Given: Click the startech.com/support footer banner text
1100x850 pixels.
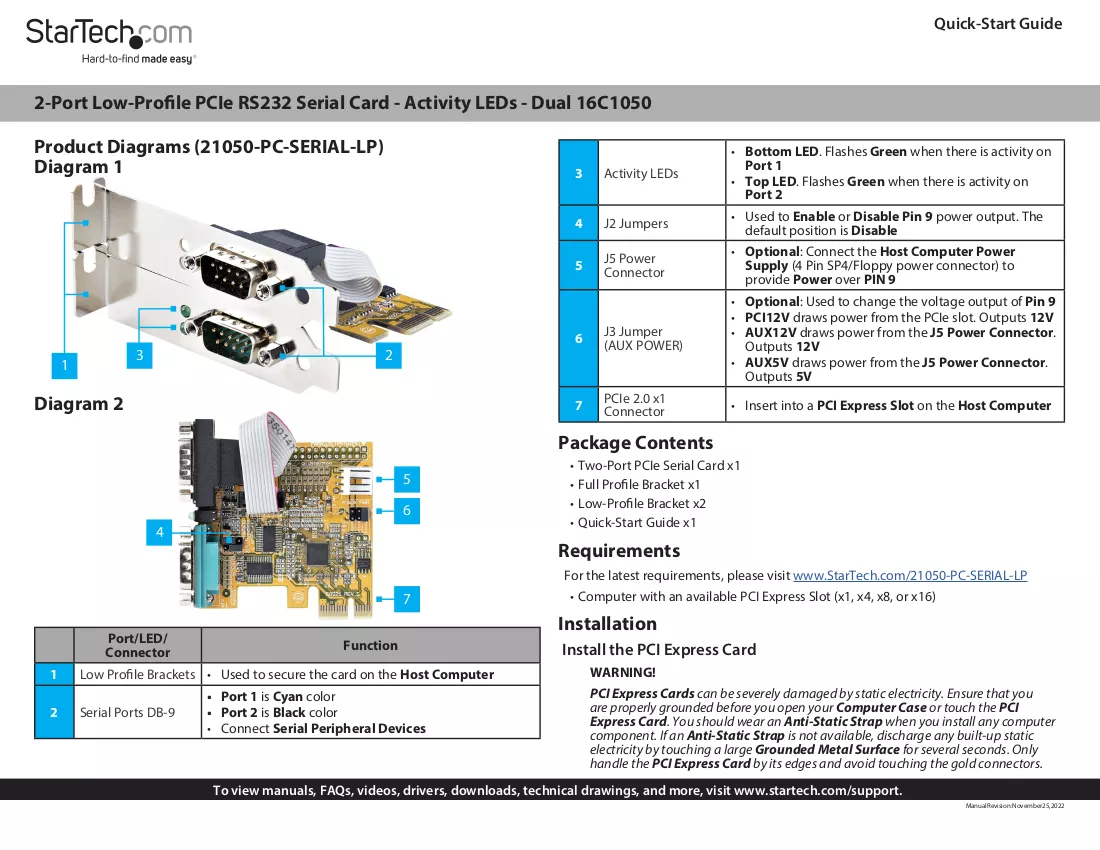Looking at the screenshot, I should (558, 790).
